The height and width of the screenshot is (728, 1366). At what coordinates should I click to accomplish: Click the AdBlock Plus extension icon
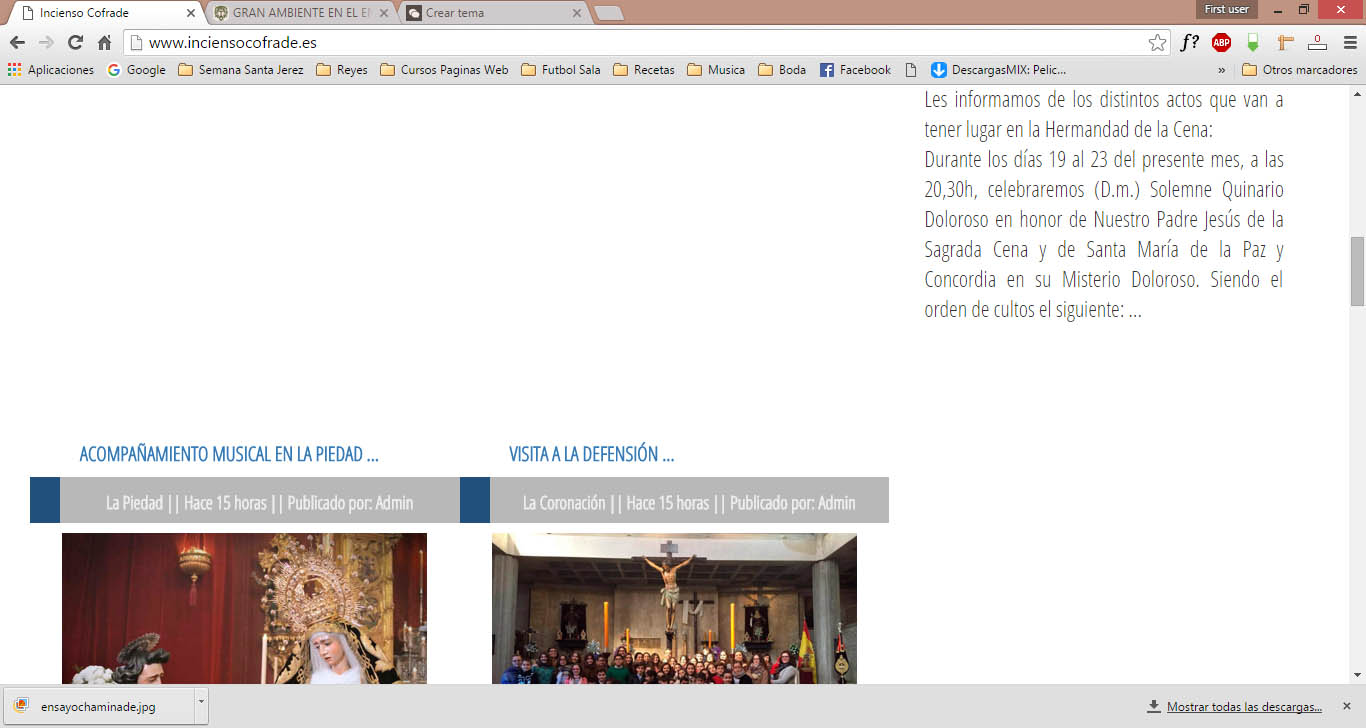tap(1221, 42)
